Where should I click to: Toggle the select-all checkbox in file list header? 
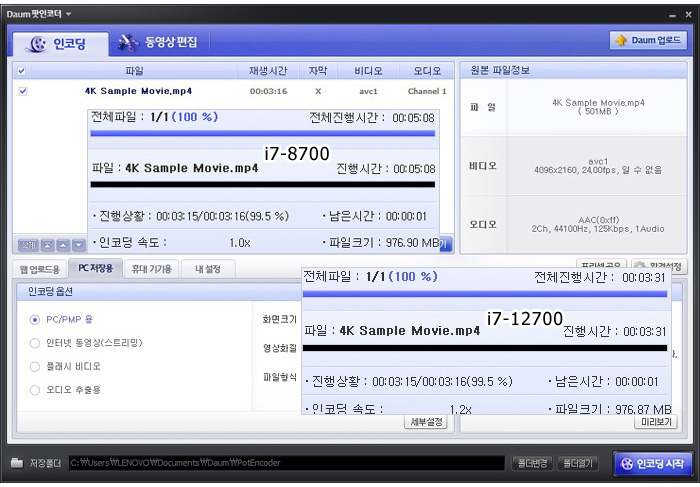pos(22,71)
